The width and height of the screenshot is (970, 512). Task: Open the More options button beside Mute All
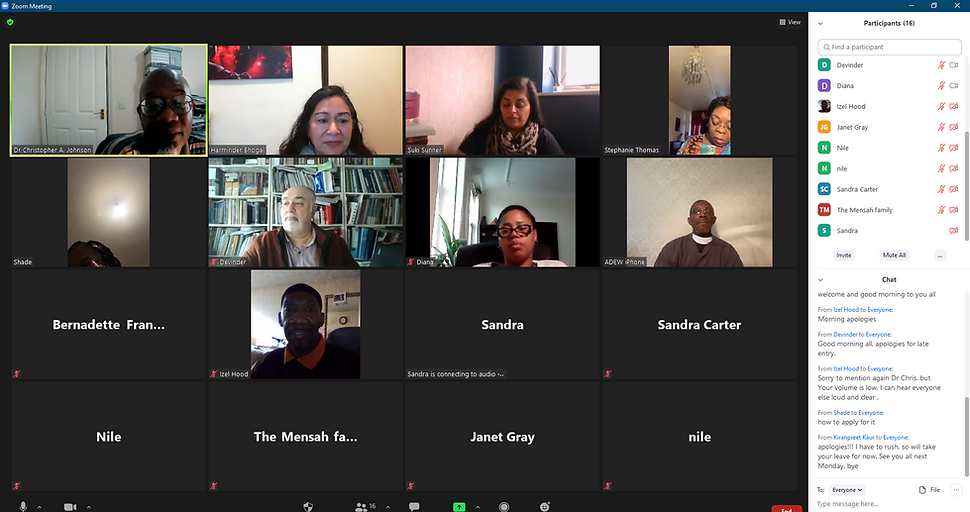(940, 255)
